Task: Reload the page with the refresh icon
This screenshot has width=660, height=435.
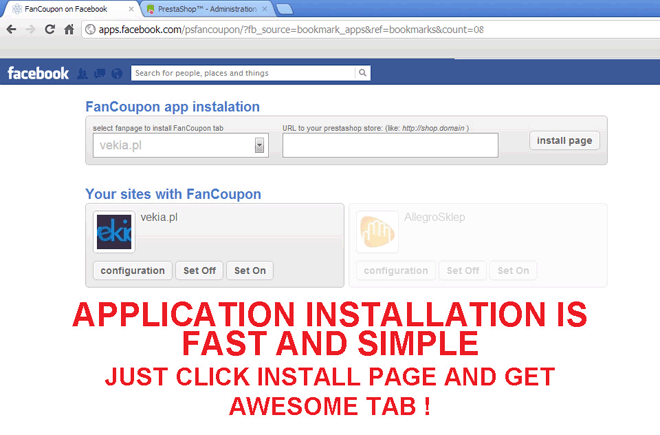Action: (x=50, y=29)
